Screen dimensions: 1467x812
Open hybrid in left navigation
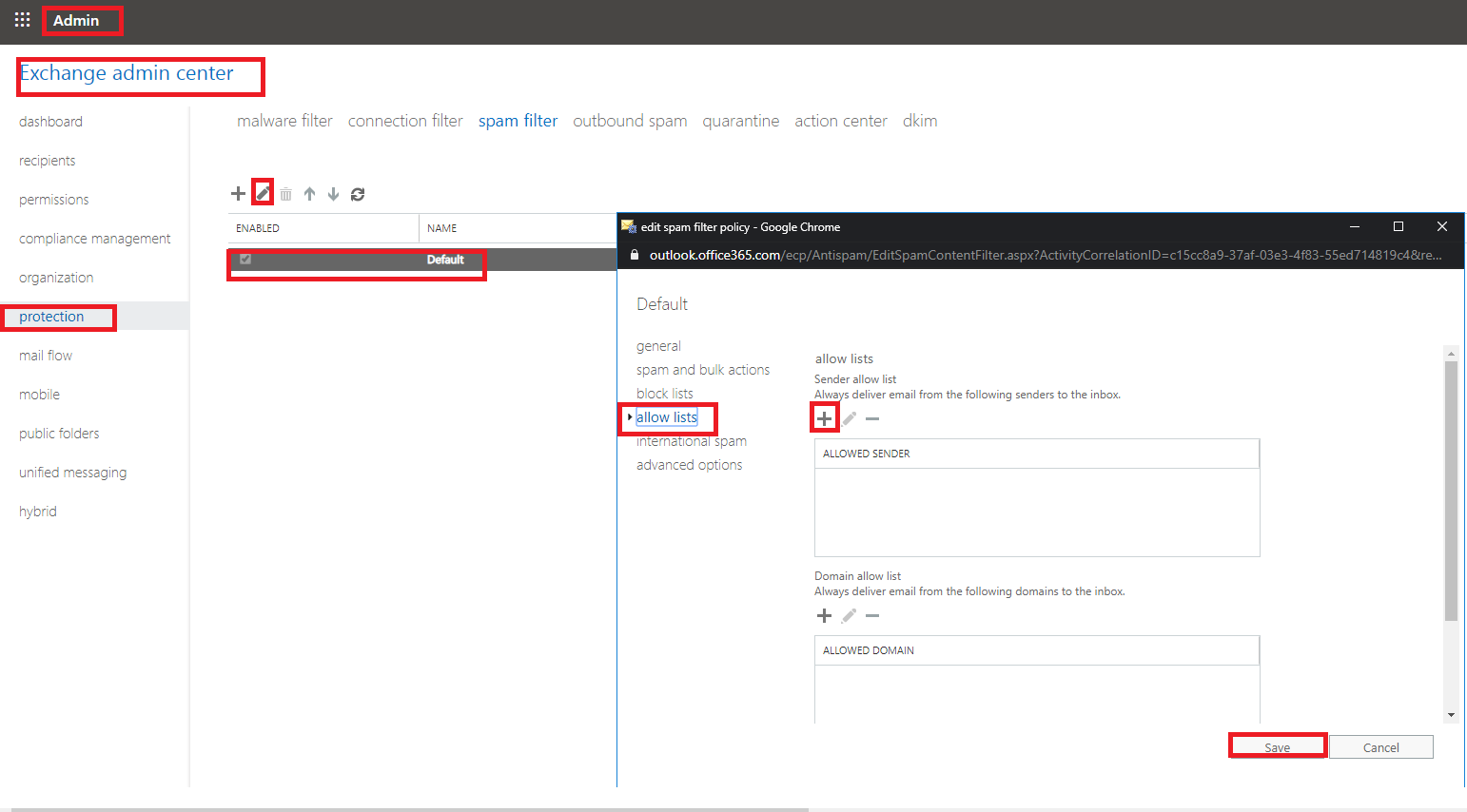pyautogui.click(x=38, y=512)
